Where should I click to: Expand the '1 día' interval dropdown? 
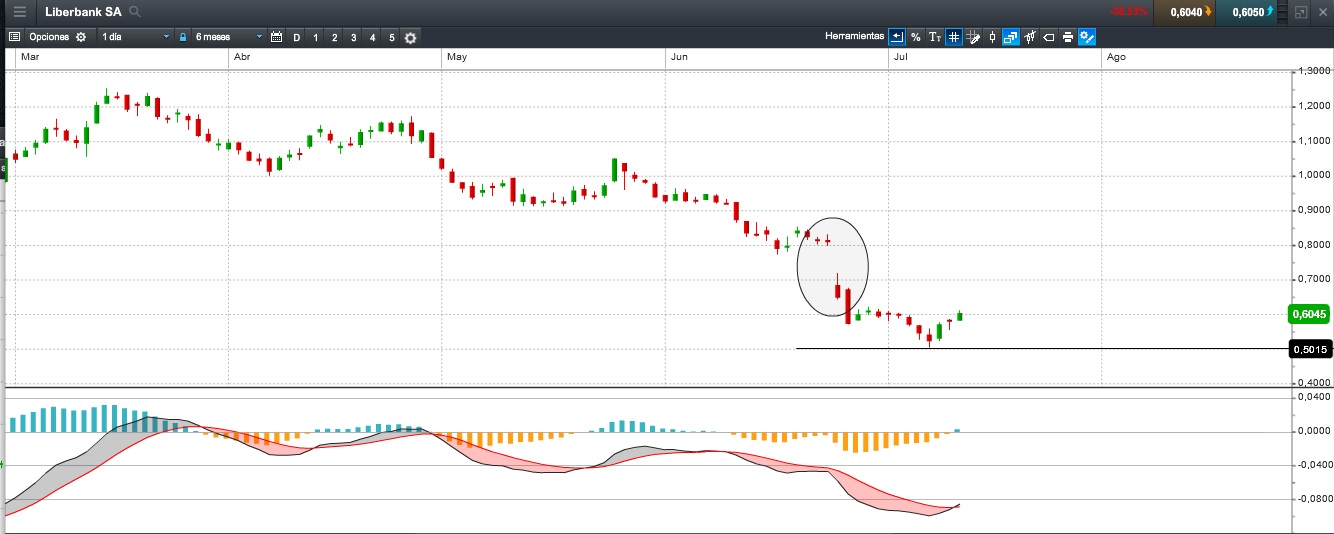(x=135, y=37)
